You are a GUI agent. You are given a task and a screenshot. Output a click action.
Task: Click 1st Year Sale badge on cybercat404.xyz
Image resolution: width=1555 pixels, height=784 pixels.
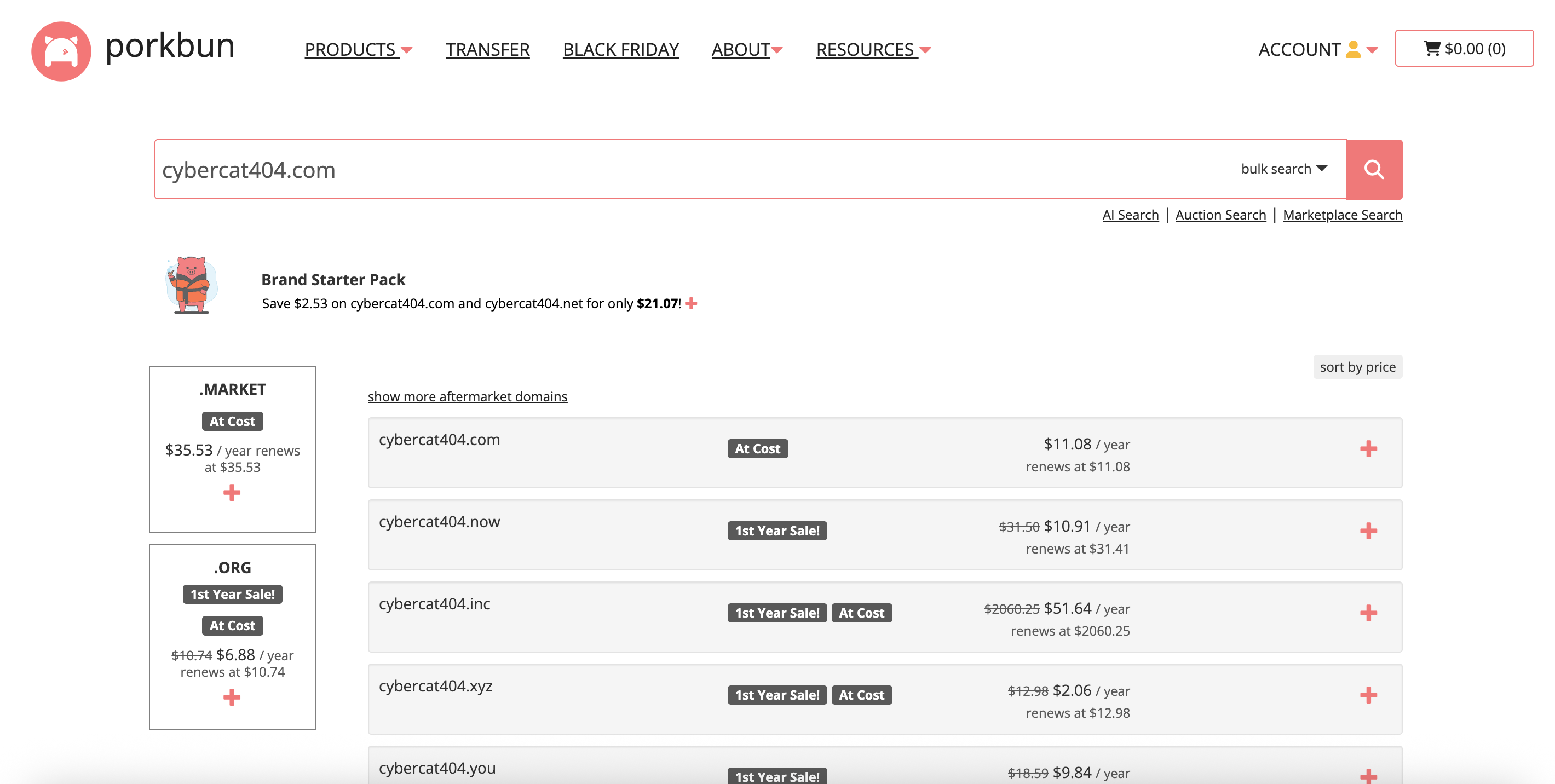pyautogui.click(x=777, y=695)
